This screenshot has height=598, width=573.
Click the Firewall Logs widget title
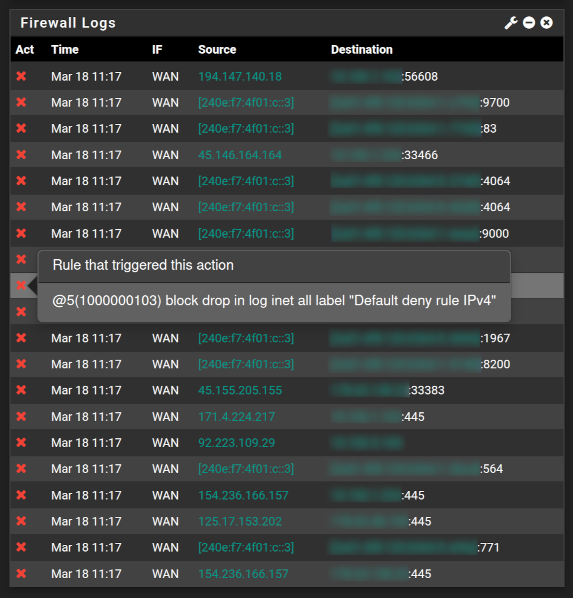[68, 23]
